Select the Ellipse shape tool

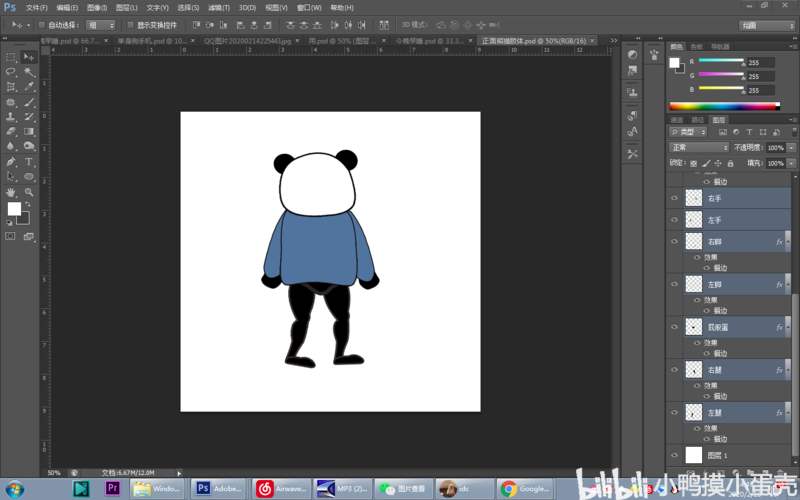click(29, 177)
